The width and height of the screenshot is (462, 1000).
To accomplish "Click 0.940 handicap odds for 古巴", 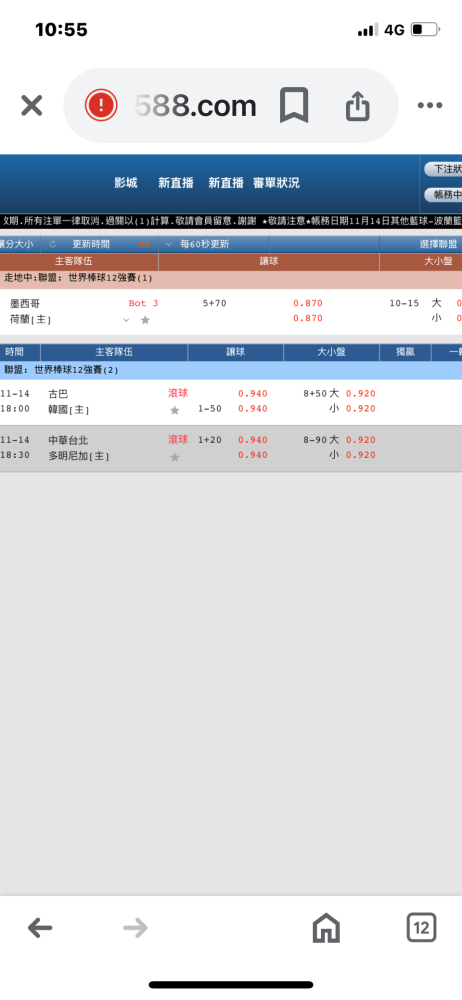I will point(253,393).
